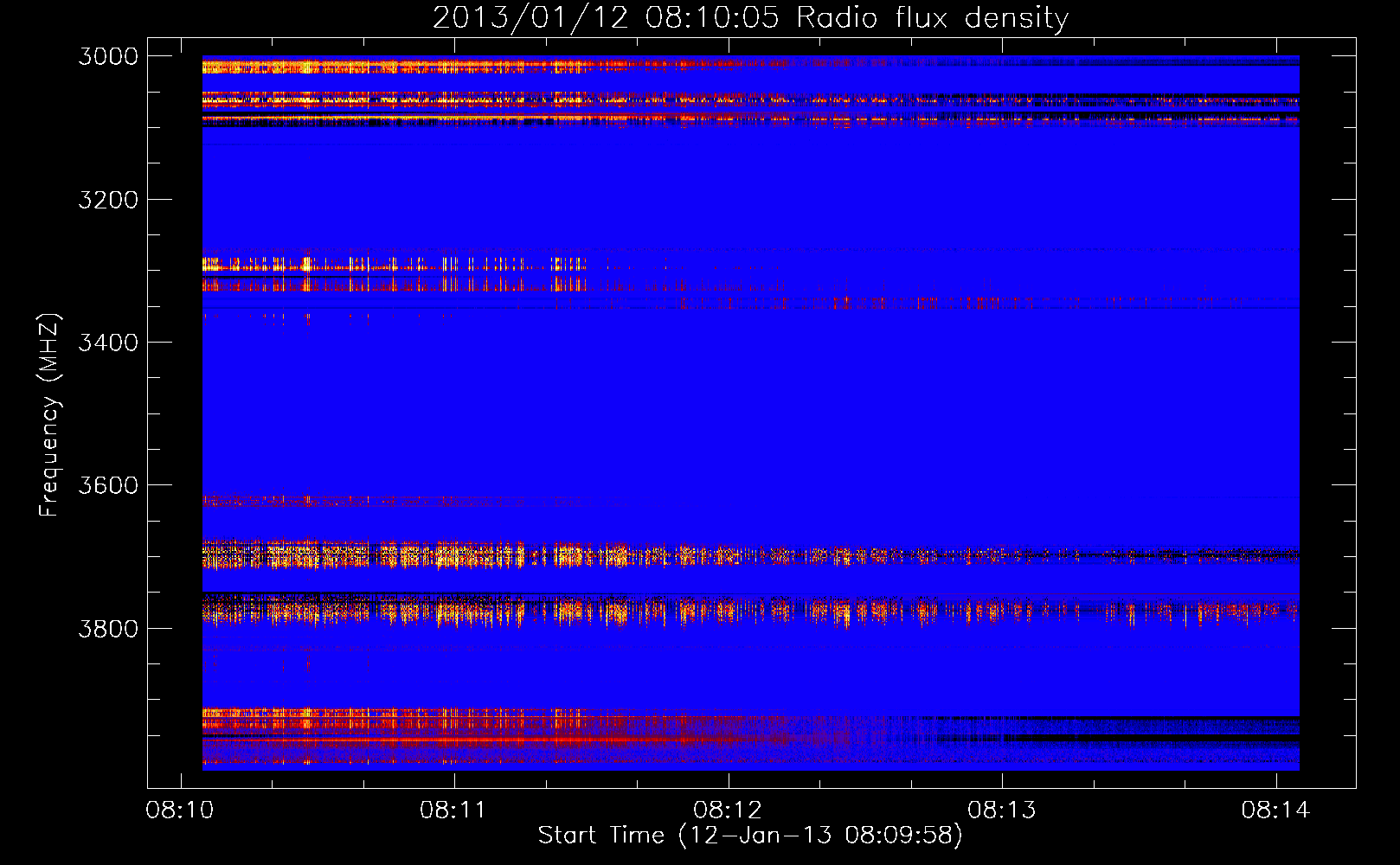Click the 3800 frequency axis label

pyautogui.click(x=108, y=628)
